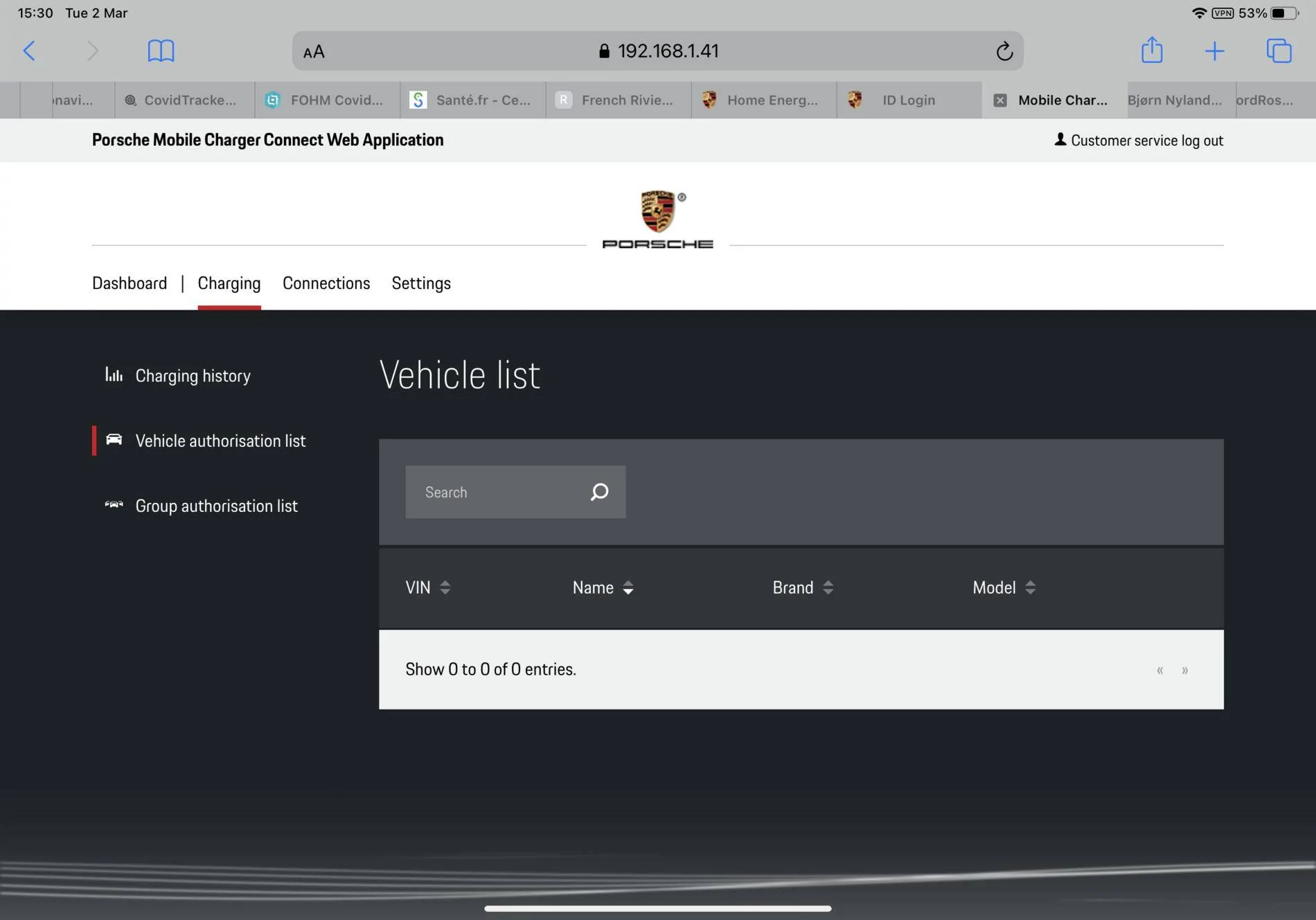The width and height of the screenshot is (1316, 920).
Task: Sort the table by Model column arrows
Action: [1030, 587]
